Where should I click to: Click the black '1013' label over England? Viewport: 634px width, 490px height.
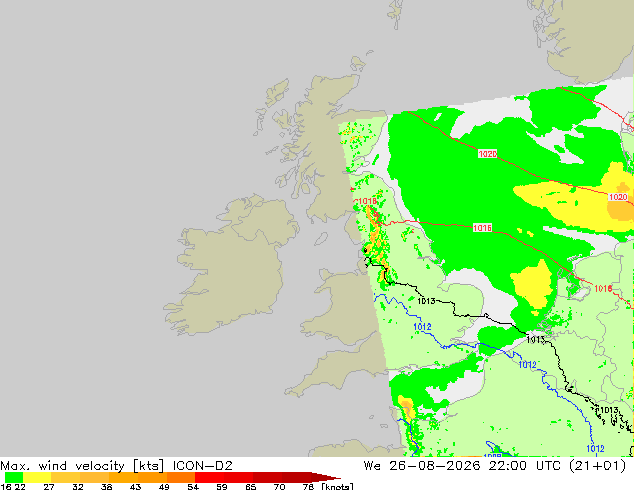426,301
